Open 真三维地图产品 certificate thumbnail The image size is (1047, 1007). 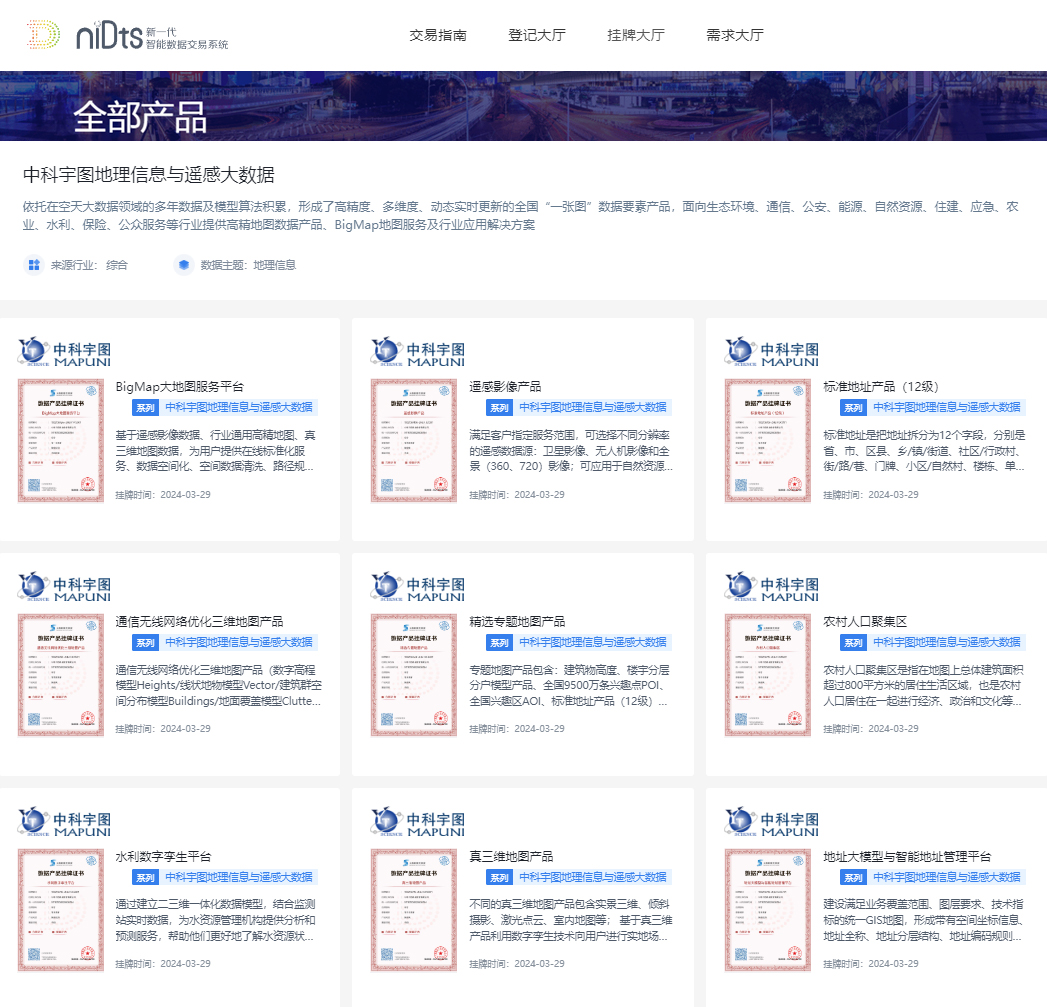pyautogui.click(x=414, y=910)
